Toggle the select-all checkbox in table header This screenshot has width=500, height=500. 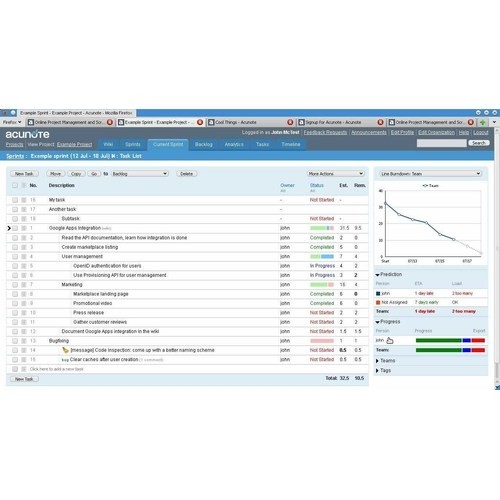tap(15, 185)
